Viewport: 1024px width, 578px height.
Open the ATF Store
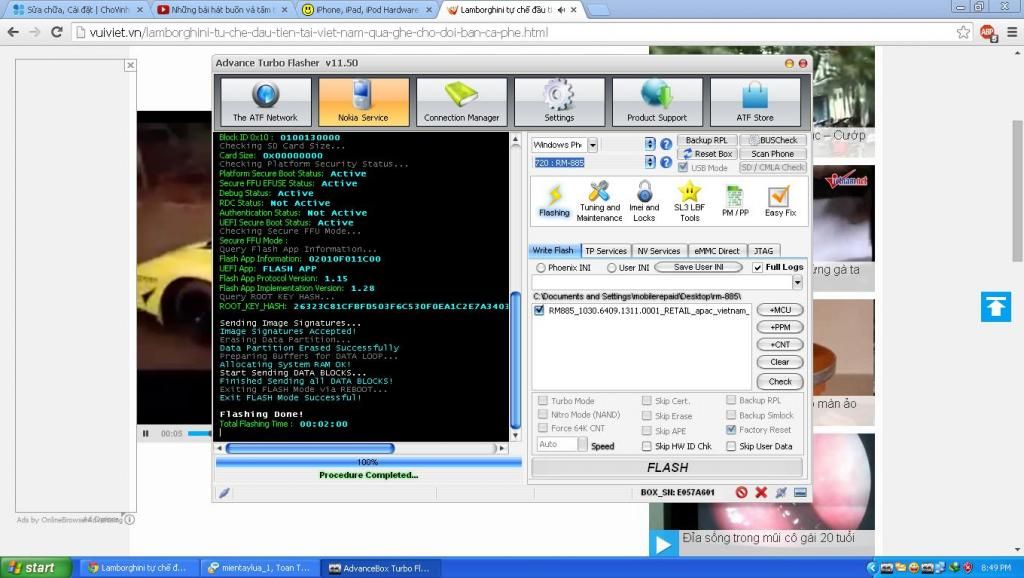click(755, 101)
